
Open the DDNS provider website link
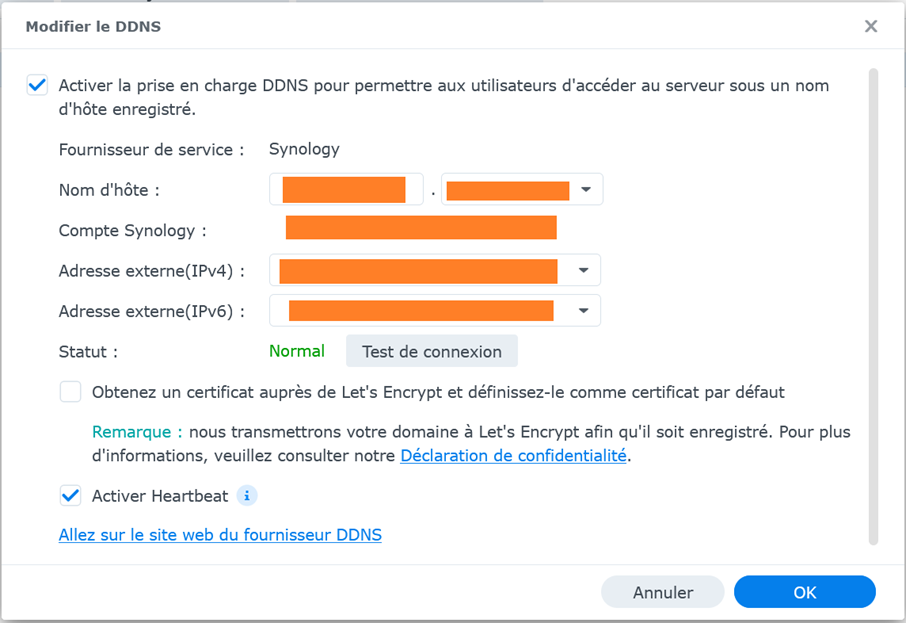click(220, 535)
